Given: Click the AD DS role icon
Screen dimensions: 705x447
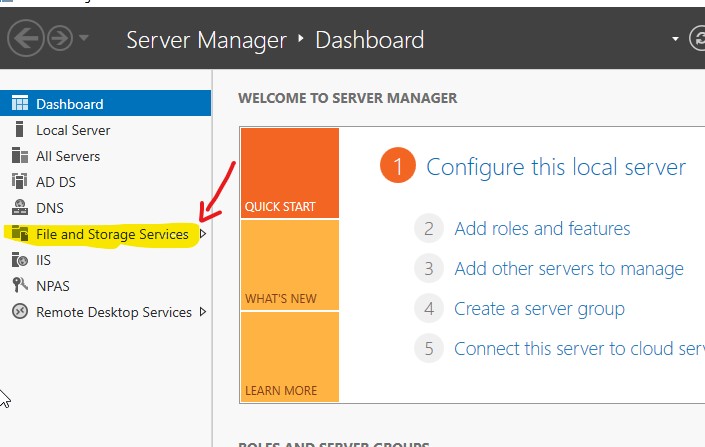Looking at the screenshot, I should pos(19,181).
